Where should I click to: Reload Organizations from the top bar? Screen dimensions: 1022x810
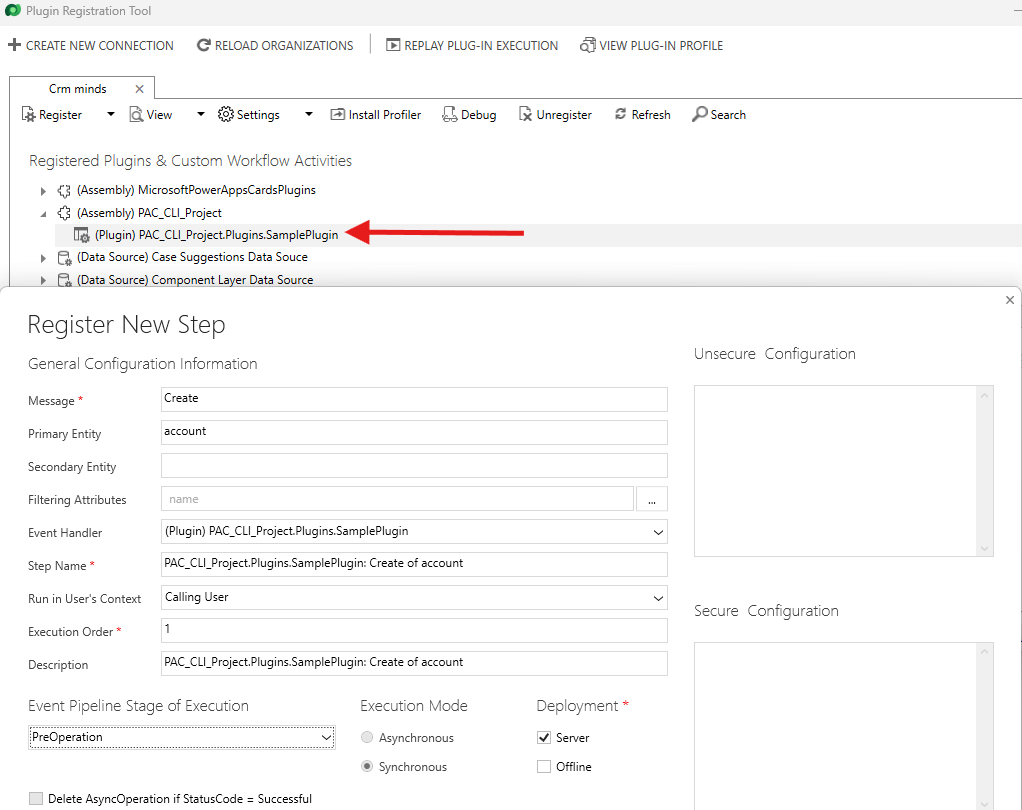pyautogui.click(x=204, y=45)
